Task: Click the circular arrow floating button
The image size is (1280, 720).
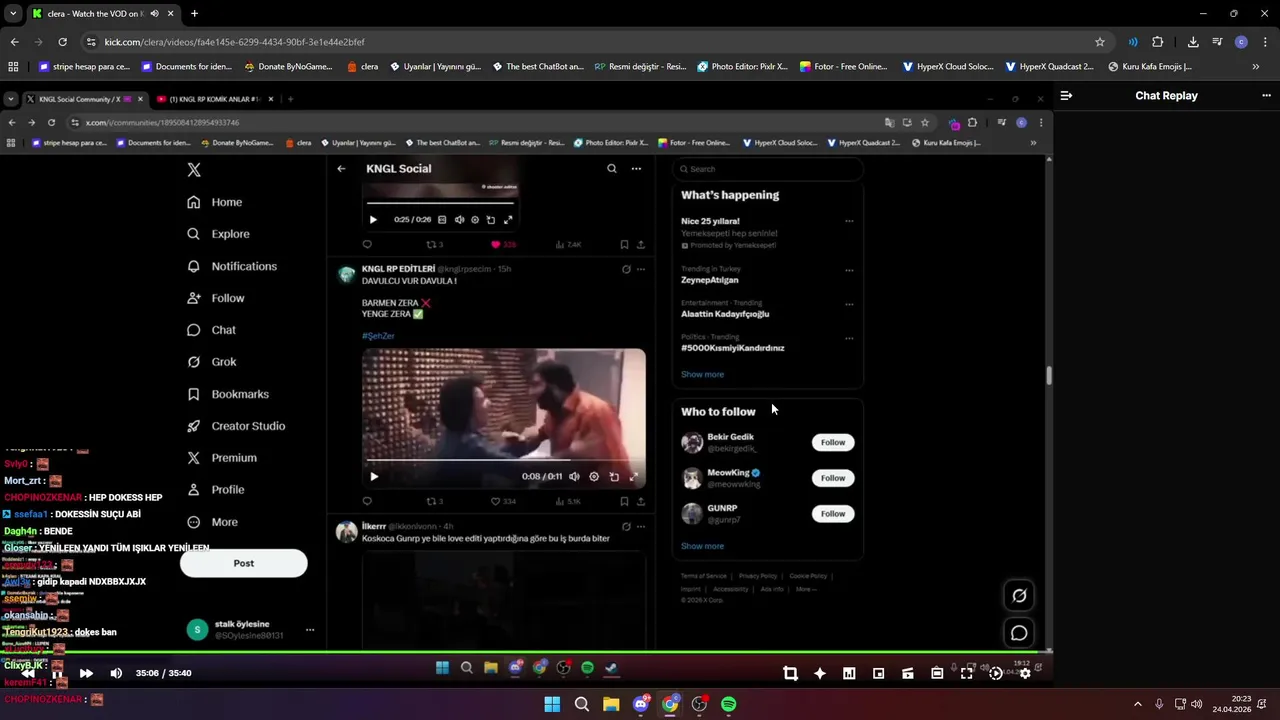Action: click(x=1019, y=596)
